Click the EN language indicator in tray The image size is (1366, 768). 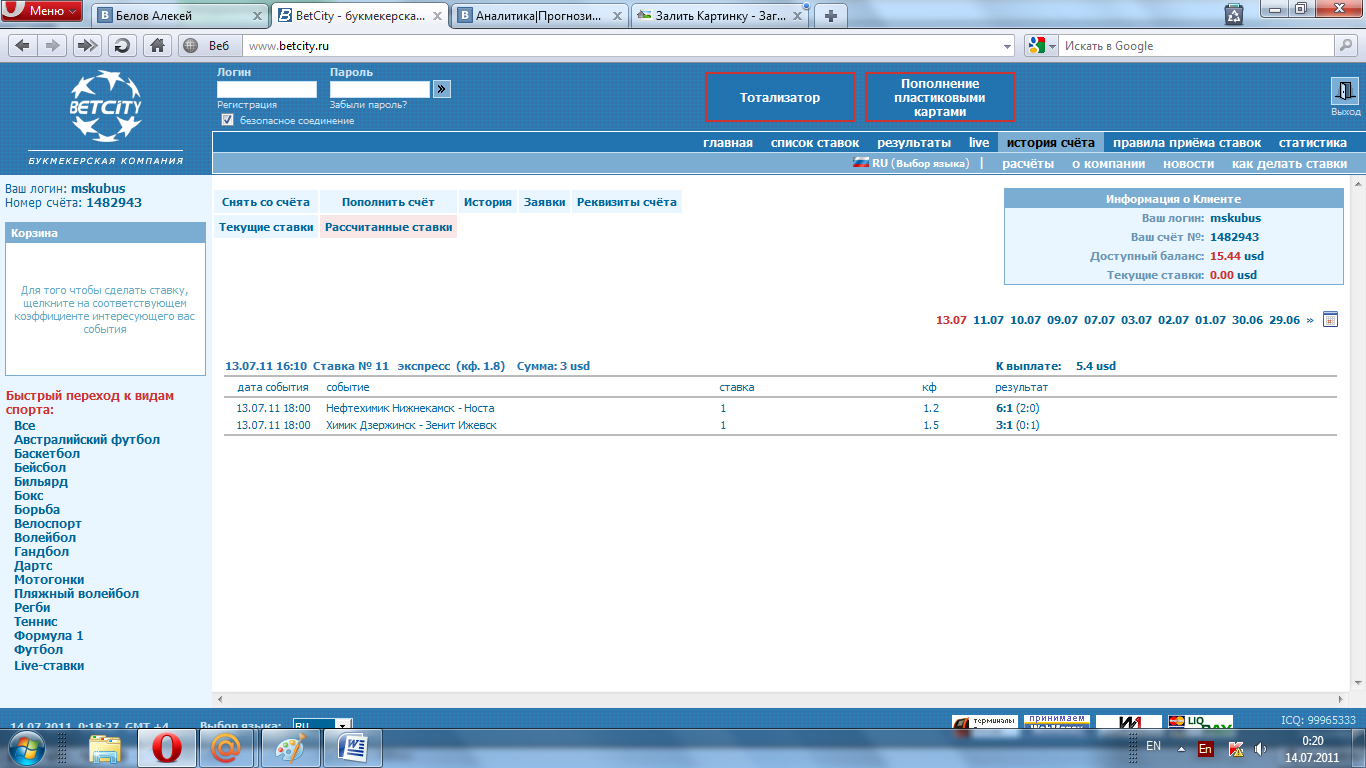[1153, 746]
